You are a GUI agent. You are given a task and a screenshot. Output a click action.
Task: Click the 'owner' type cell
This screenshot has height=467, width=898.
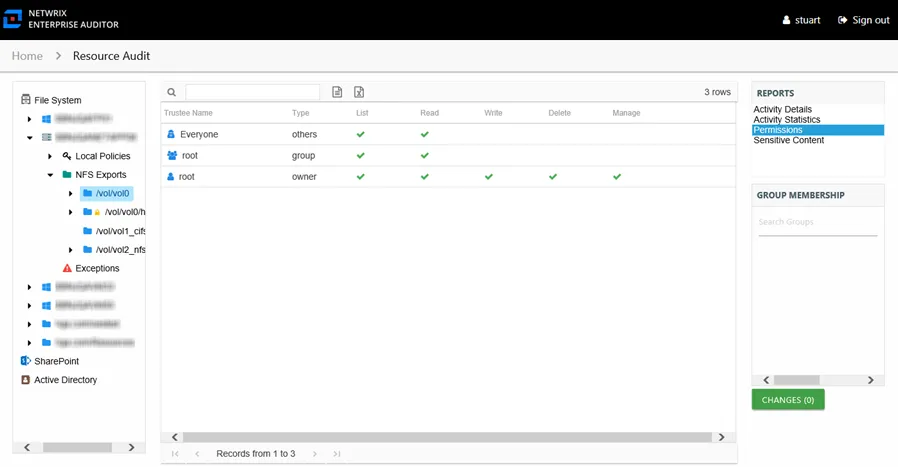tap(304, 176)
